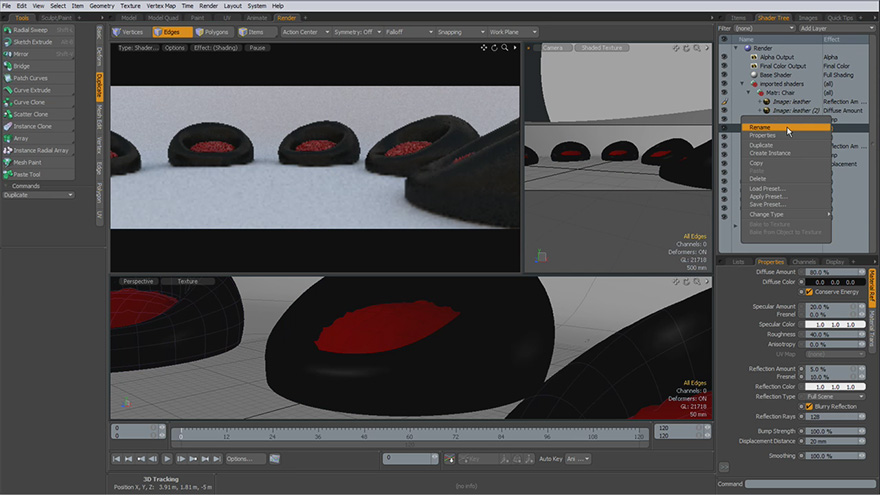Choose the Instance Radial Array tool

point(38,150)
